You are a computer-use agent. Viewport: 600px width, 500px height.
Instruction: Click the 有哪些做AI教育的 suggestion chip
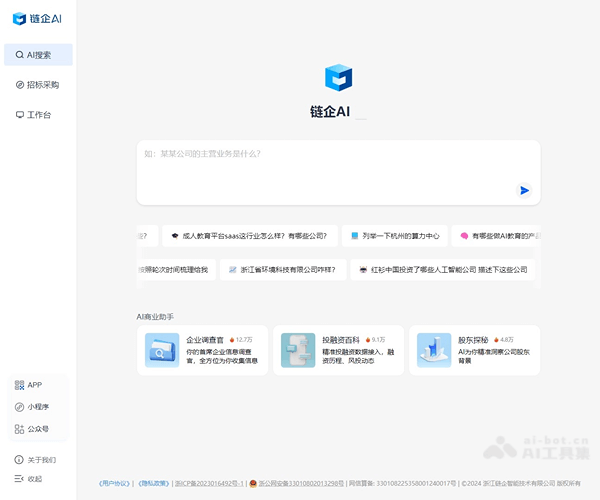(x=497, y=237)
